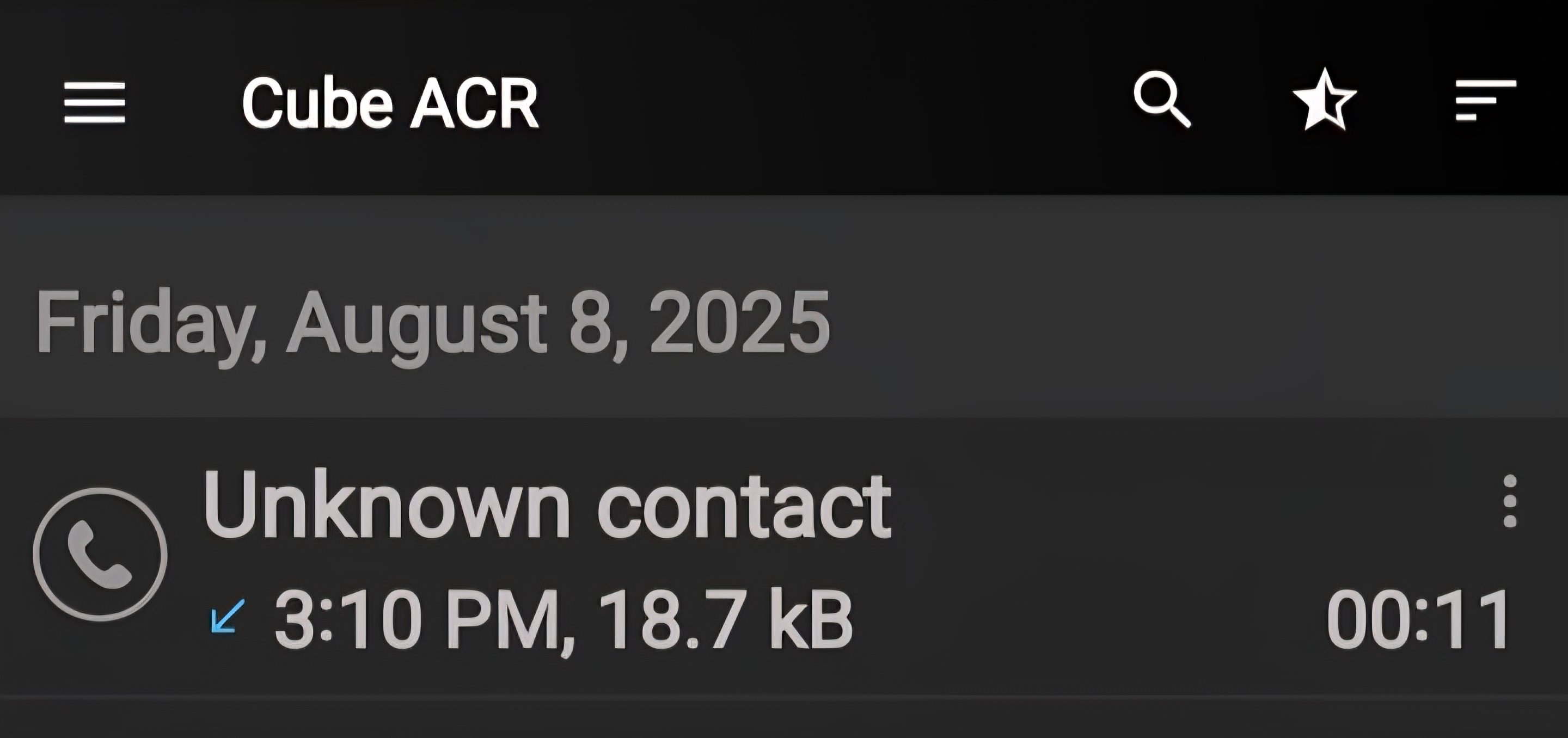Toggle the starred recordings filter

click(x=1324, y=100)
